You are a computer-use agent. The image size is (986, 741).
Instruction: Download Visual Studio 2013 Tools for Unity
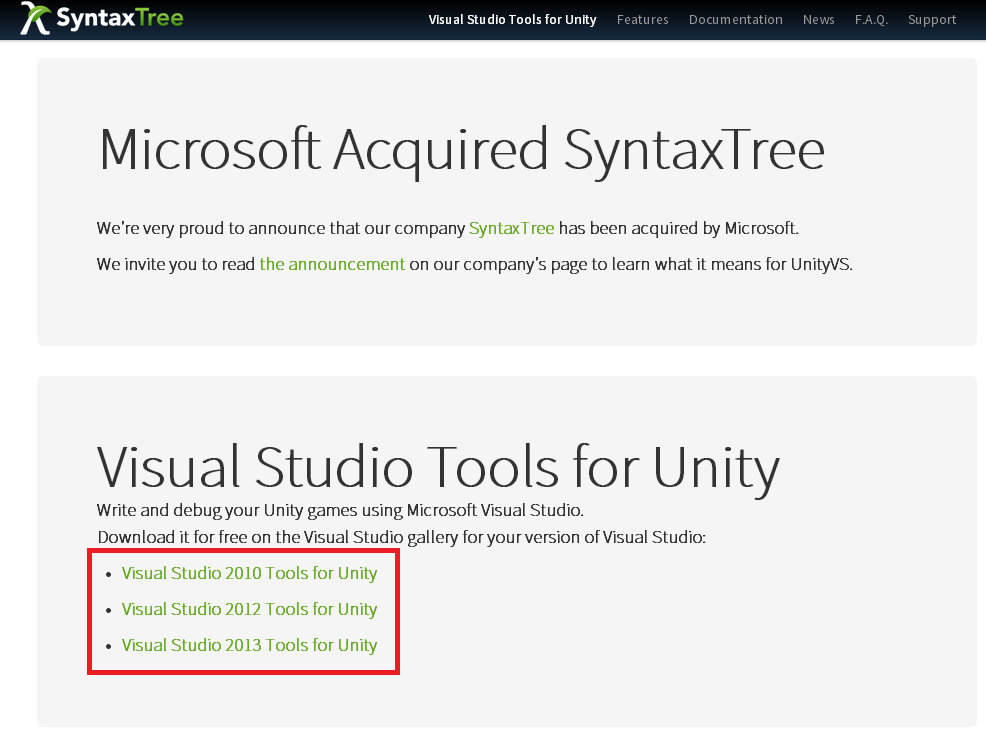tap(249, 645)
